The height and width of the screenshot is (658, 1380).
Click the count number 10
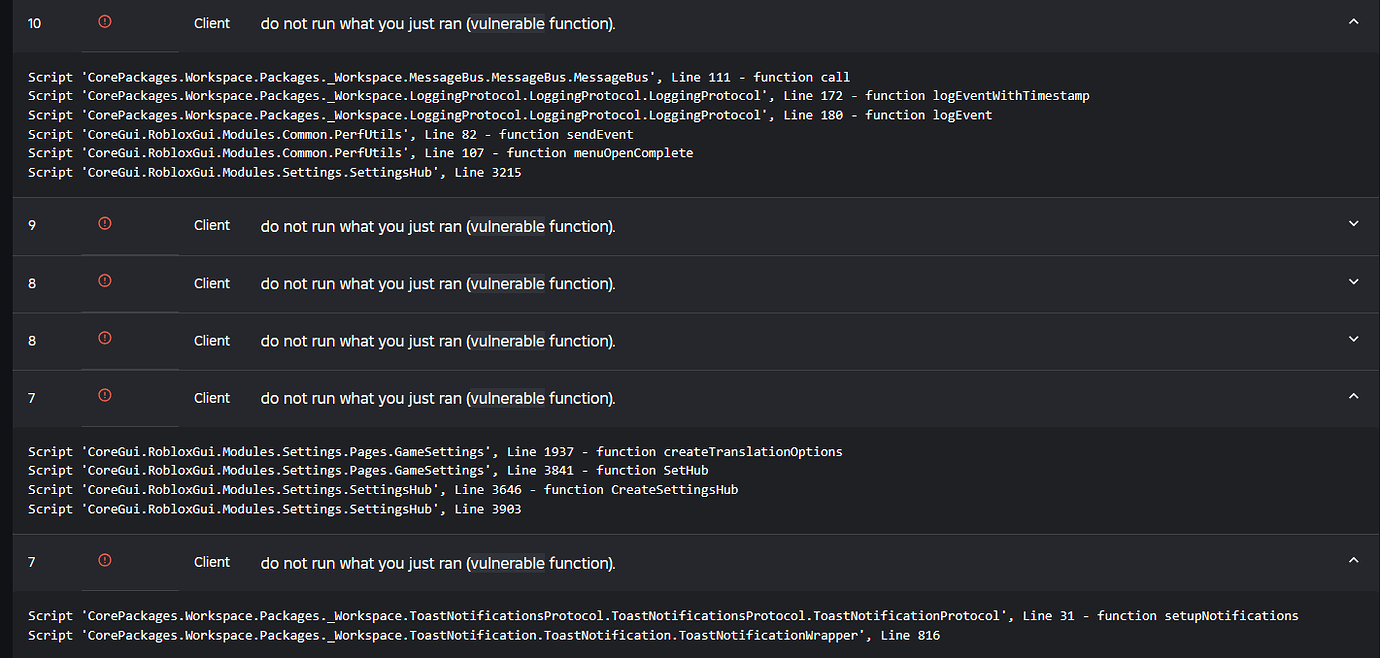click(x=34, y=23)
